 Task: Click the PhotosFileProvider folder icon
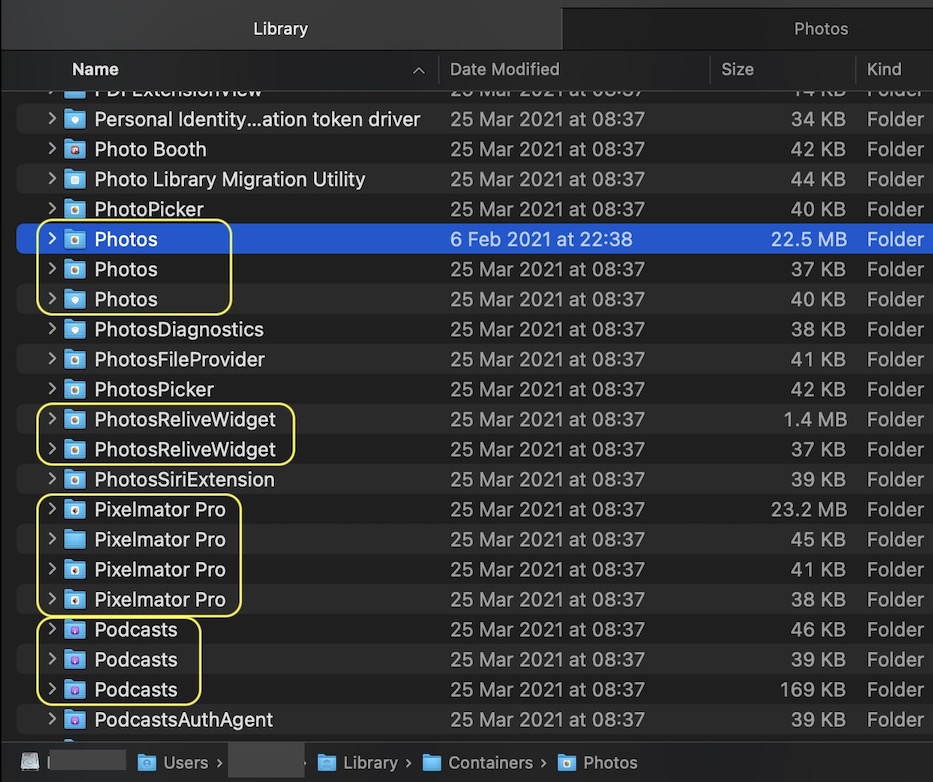pyautogui.click(x=75, y=359)
